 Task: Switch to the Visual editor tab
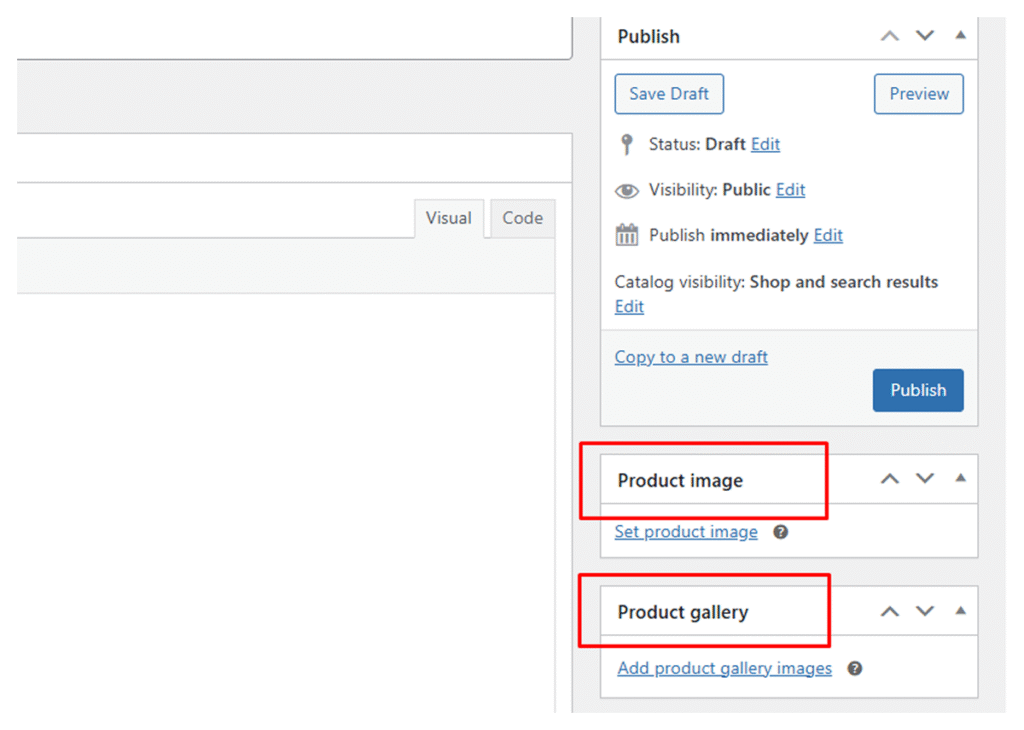coord(448,218)
